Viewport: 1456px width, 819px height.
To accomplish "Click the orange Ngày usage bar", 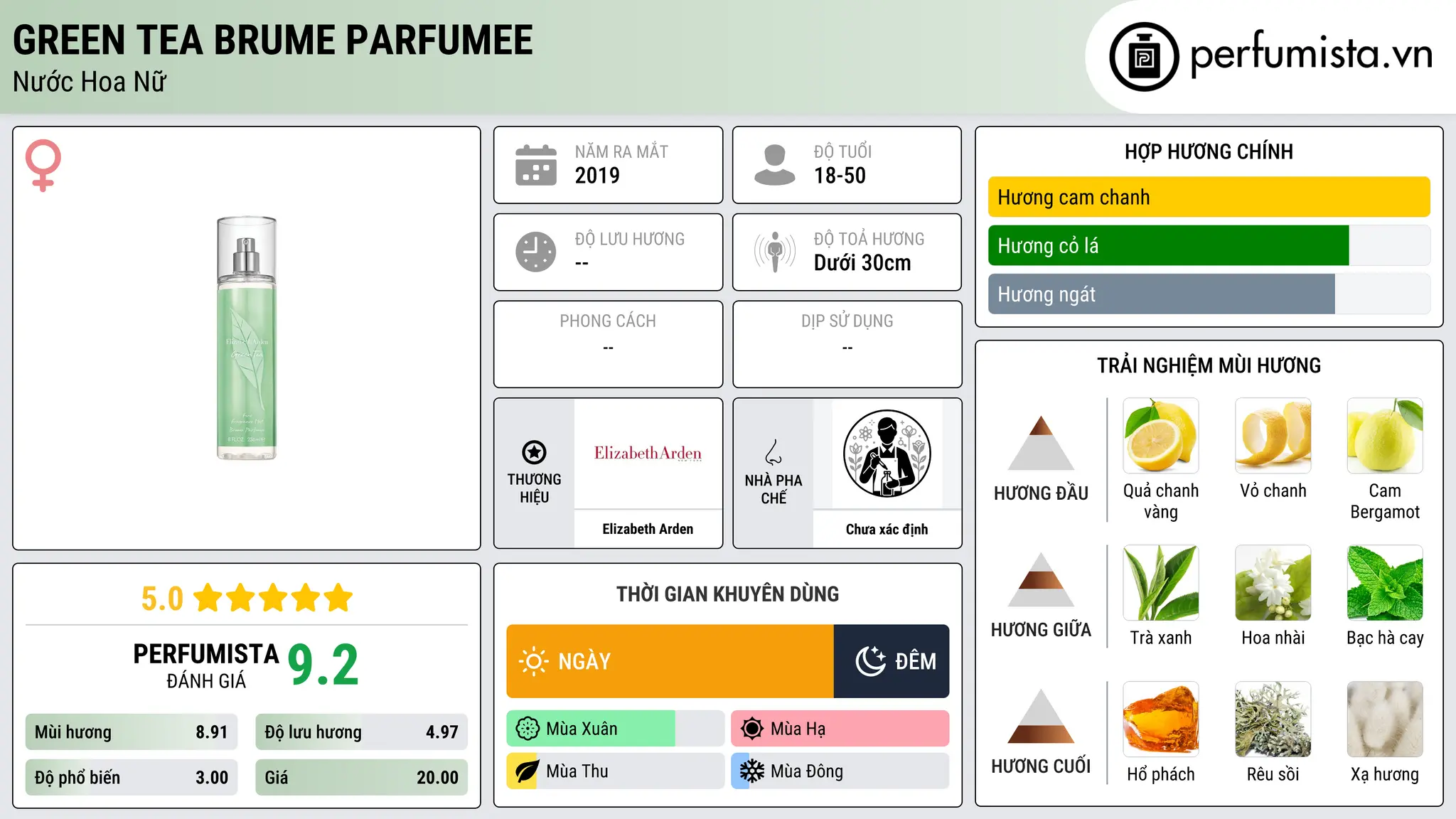I will [670, 661].
